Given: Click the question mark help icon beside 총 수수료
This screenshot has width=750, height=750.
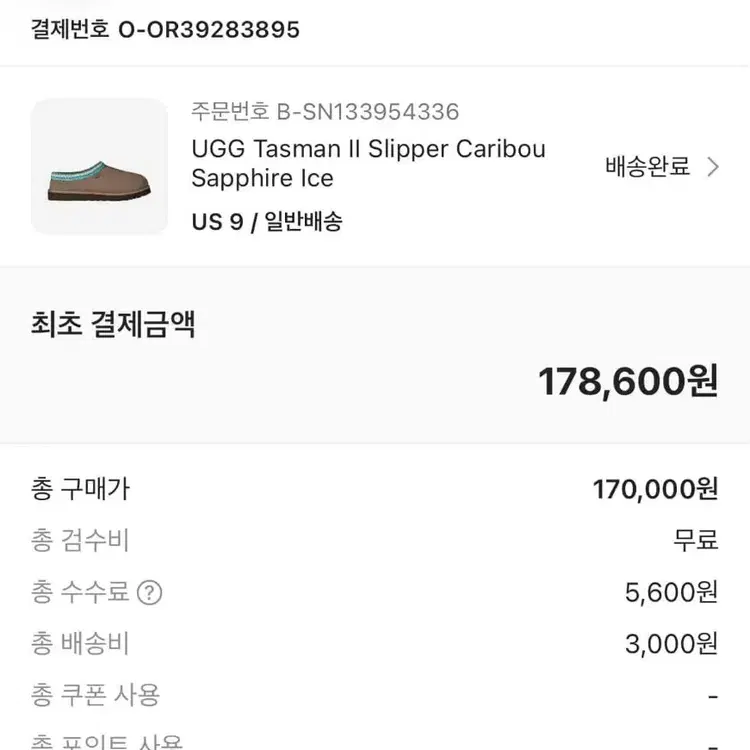Looking at the screenshot, I should 149,593.
